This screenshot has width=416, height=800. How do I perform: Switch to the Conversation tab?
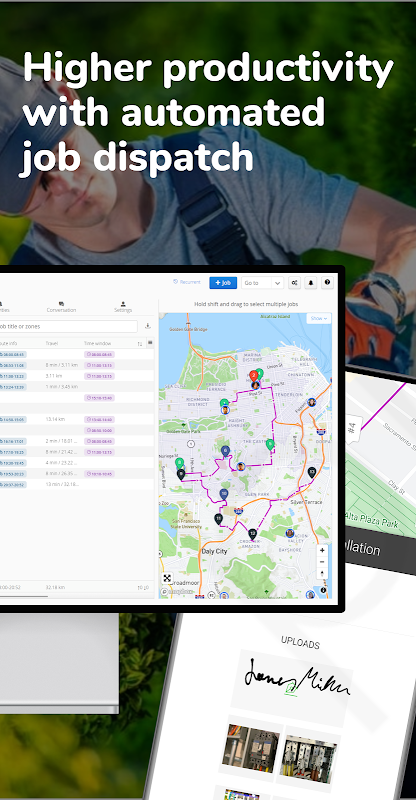point(61,307)
